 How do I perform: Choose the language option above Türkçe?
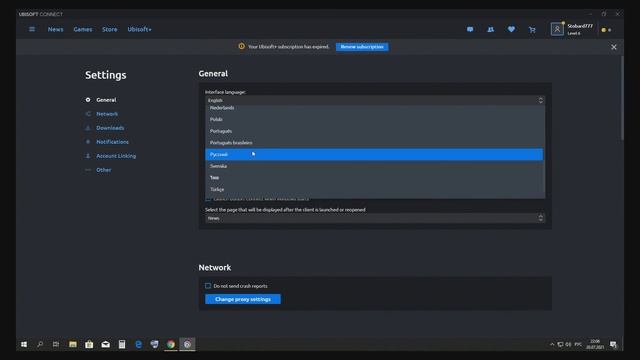[374, 178]
